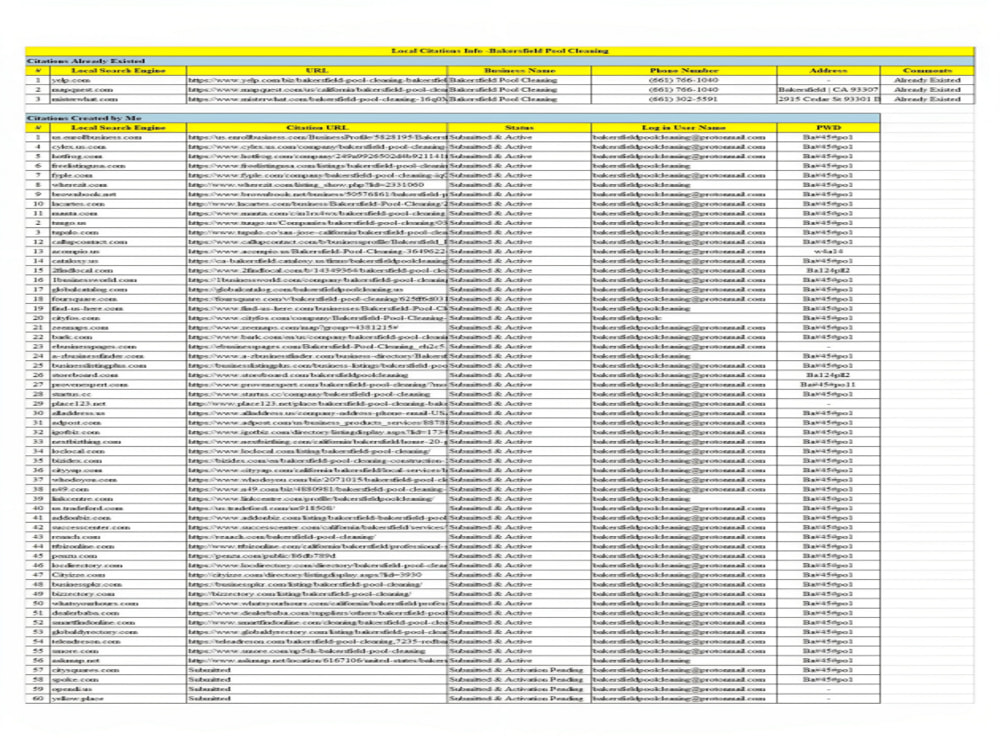Screen dimensions: 1000x750
Task: Select the dealerbaba.com cell
Action: (119, 613)
